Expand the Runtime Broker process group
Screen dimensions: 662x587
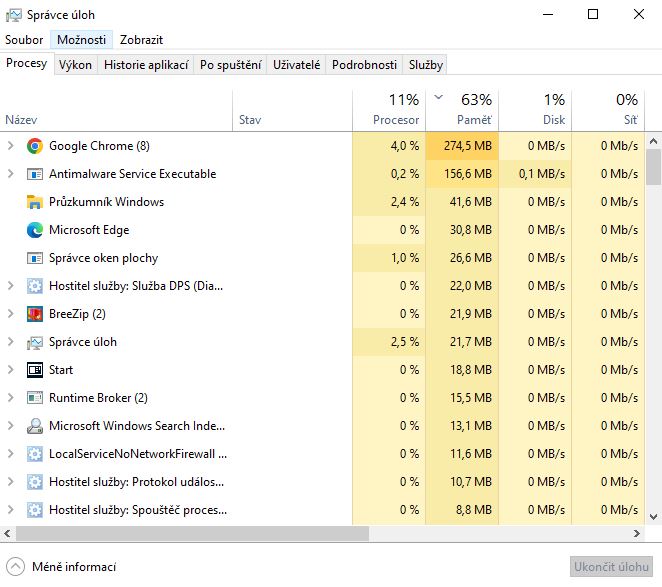(11, 398)
